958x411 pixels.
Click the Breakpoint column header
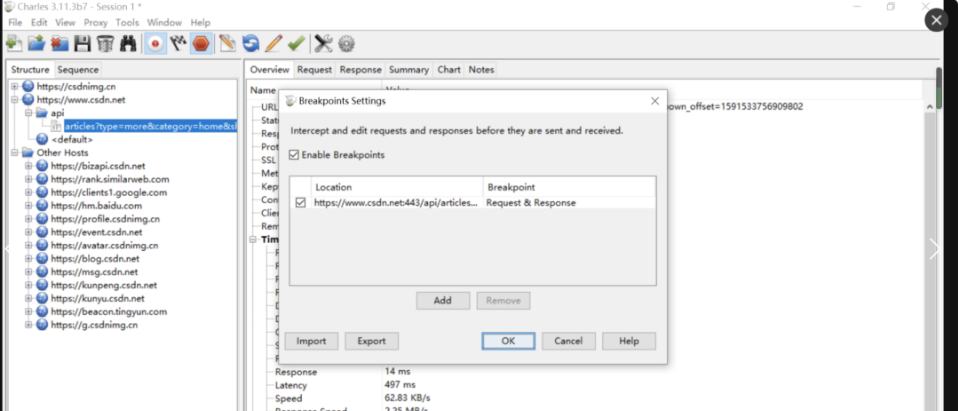(x=569, y=187)
